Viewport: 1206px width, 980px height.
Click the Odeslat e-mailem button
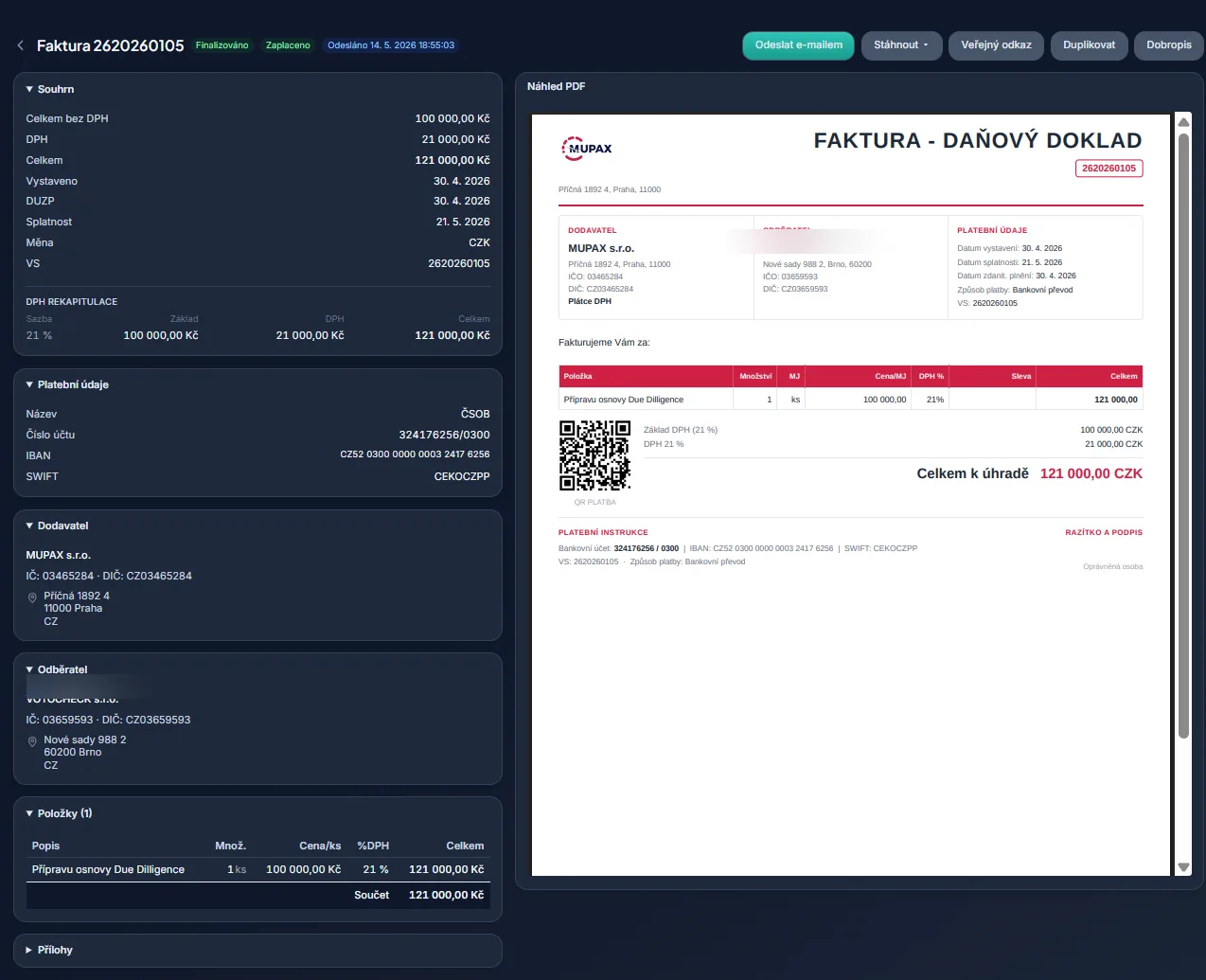click(799, 45)
